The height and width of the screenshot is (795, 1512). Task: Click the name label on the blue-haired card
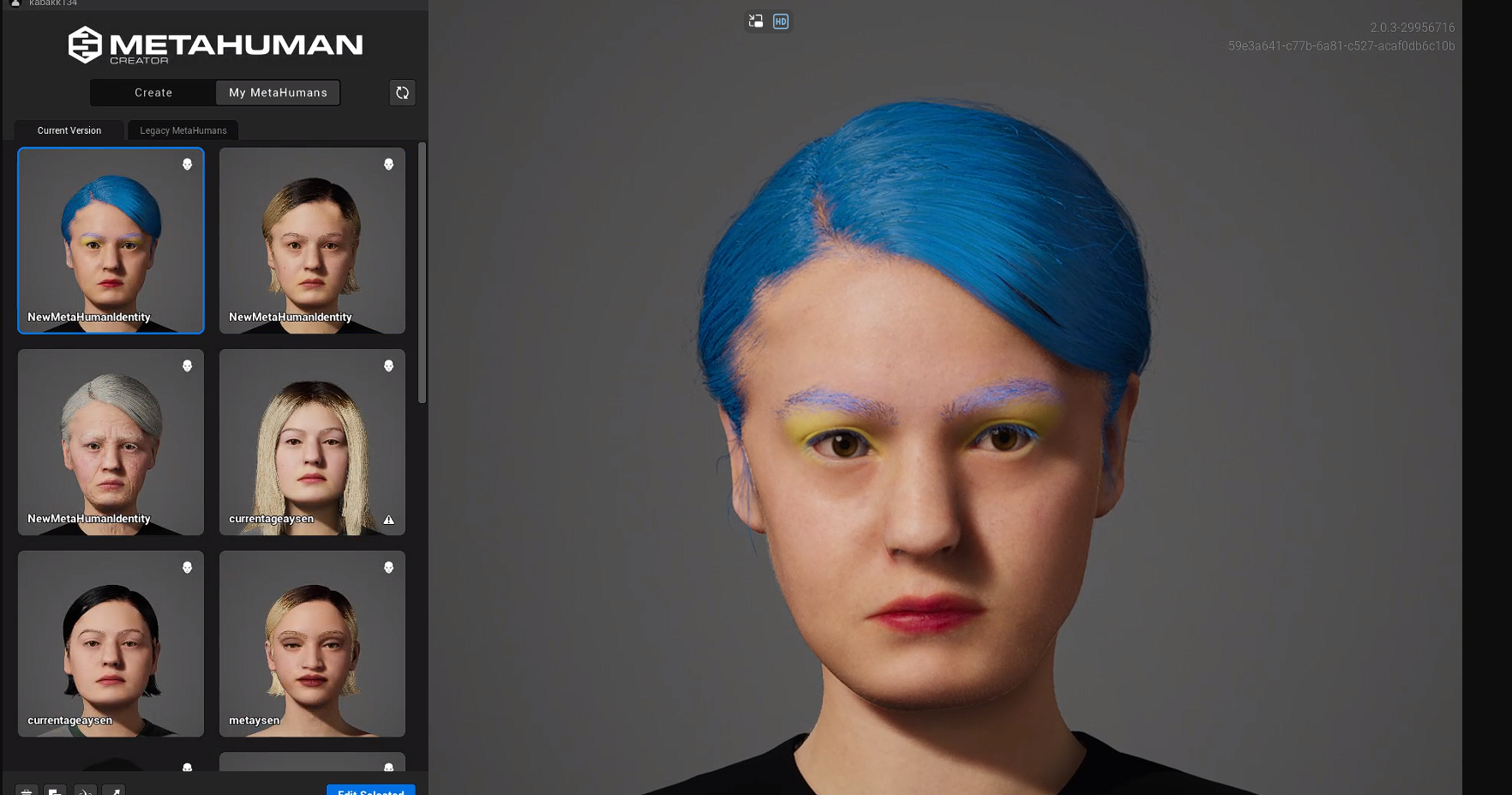click(x=89, y=317)
